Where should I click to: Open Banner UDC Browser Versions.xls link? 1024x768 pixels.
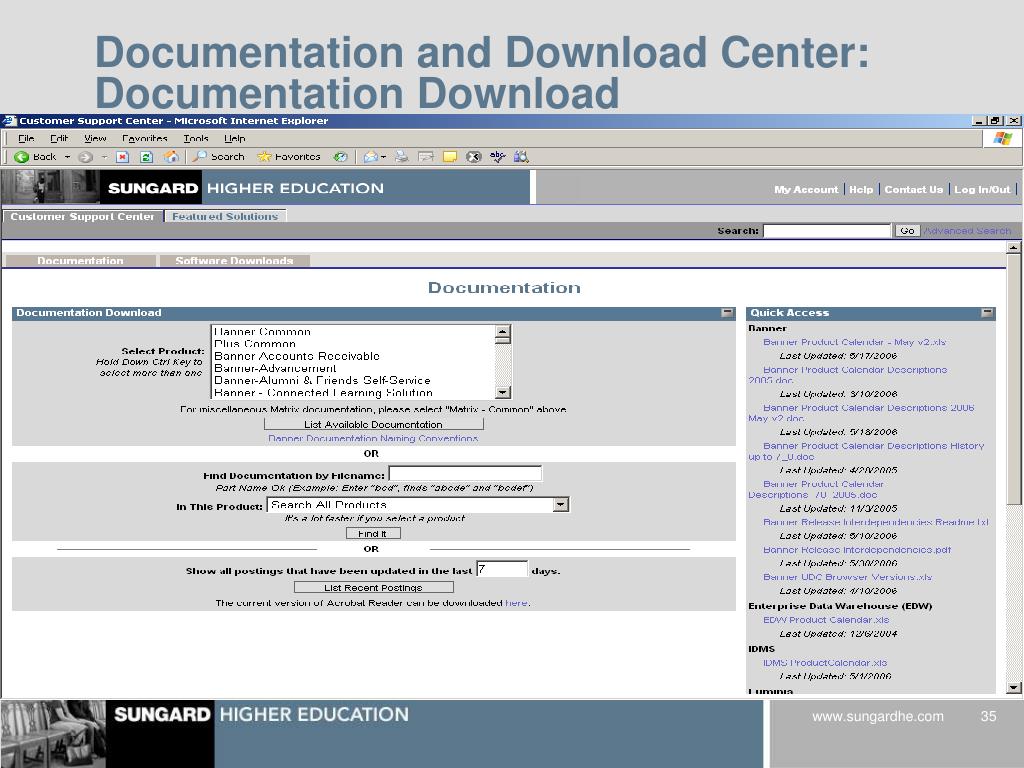coord(848,577)
